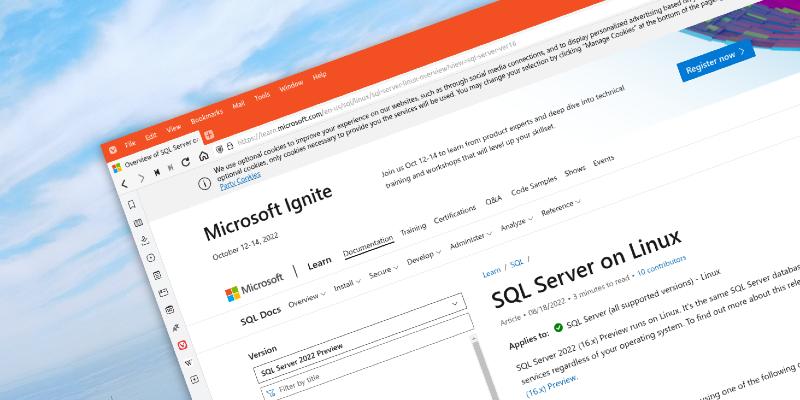Viewport: 800px width, 400px height.
Task: Open the Window menu
Action: [x=291, y=86]
